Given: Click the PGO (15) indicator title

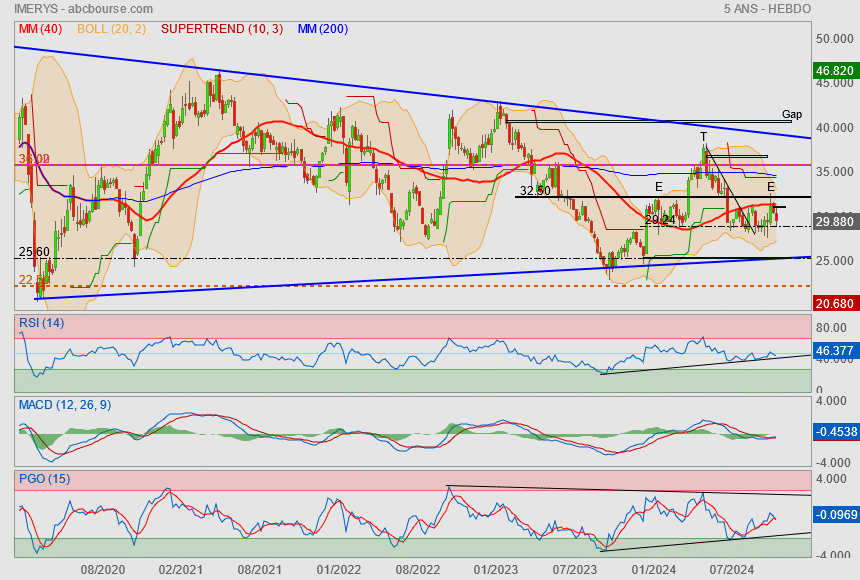Looking at the screenshot, I should (44, 478).
